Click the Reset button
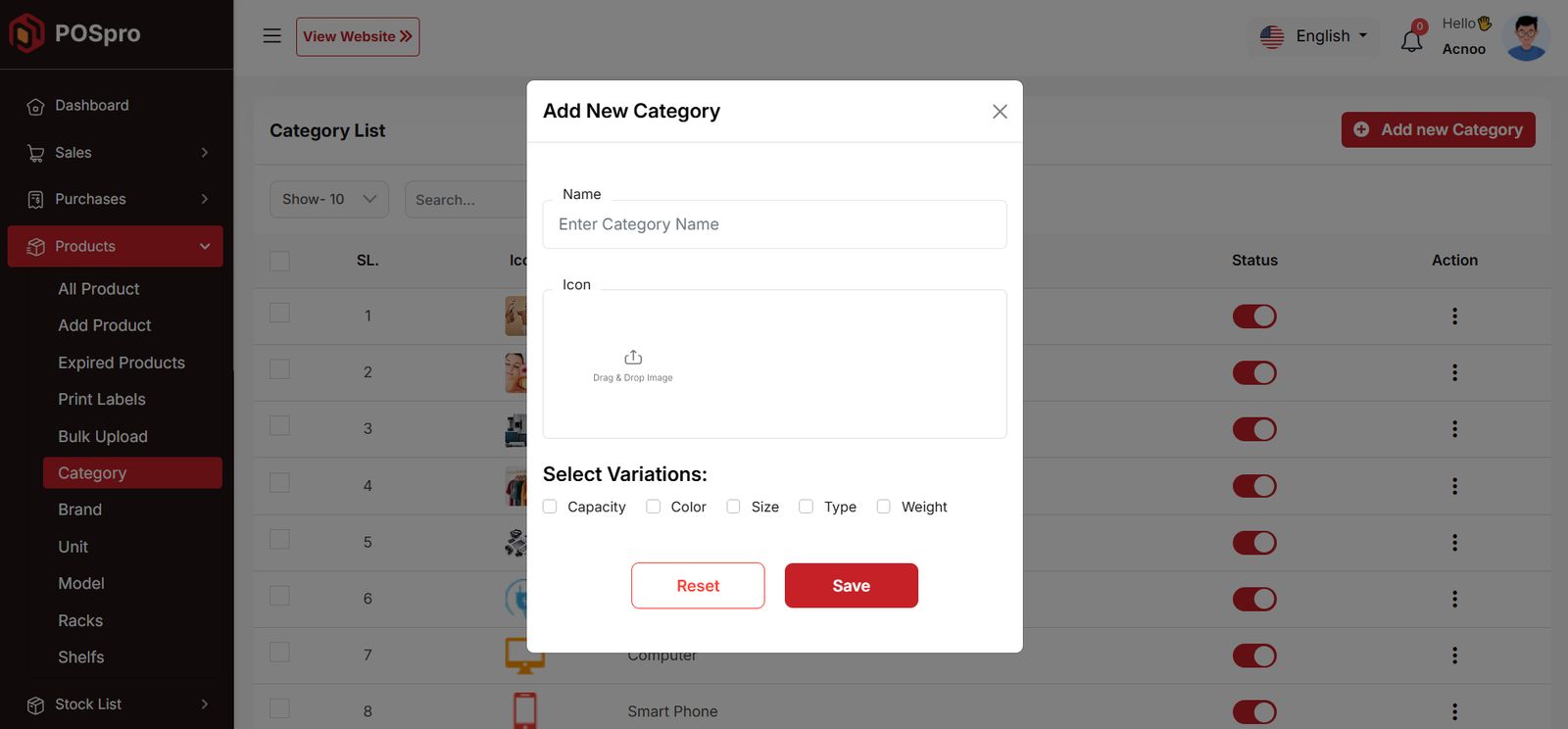Image resolution: width=1568 pixels, height=729 pixels. coord(698,586)
